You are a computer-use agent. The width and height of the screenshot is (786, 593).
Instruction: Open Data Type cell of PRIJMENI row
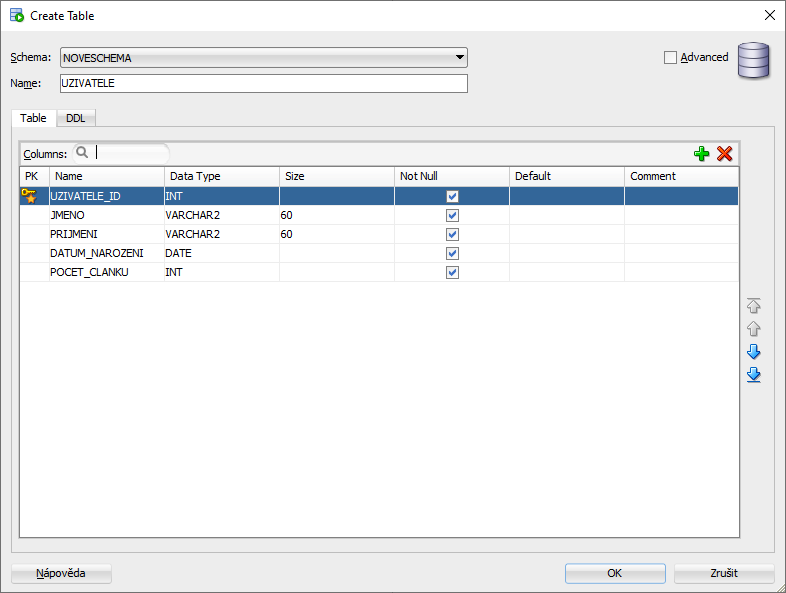(x=221, y=234)
